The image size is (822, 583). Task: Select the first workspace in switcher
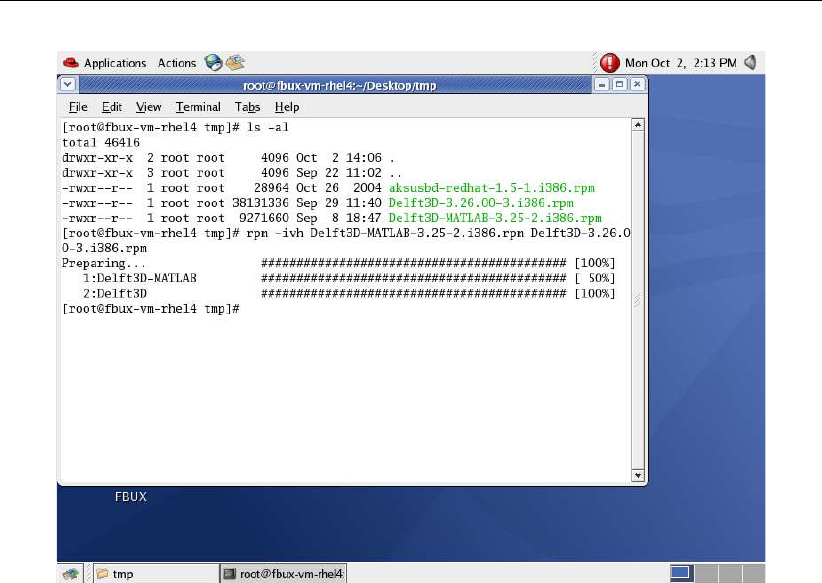pos(682,573)
